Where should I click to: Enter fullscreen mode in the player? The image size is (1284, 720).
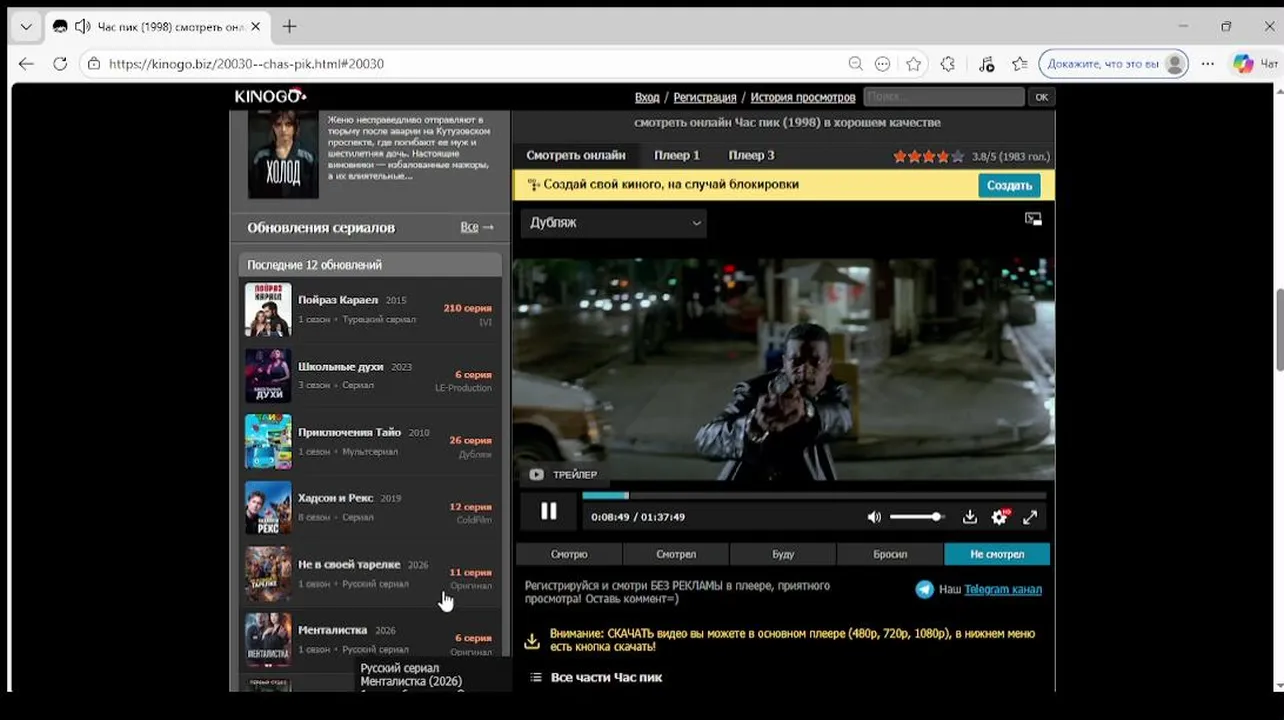pos(1030,517)
